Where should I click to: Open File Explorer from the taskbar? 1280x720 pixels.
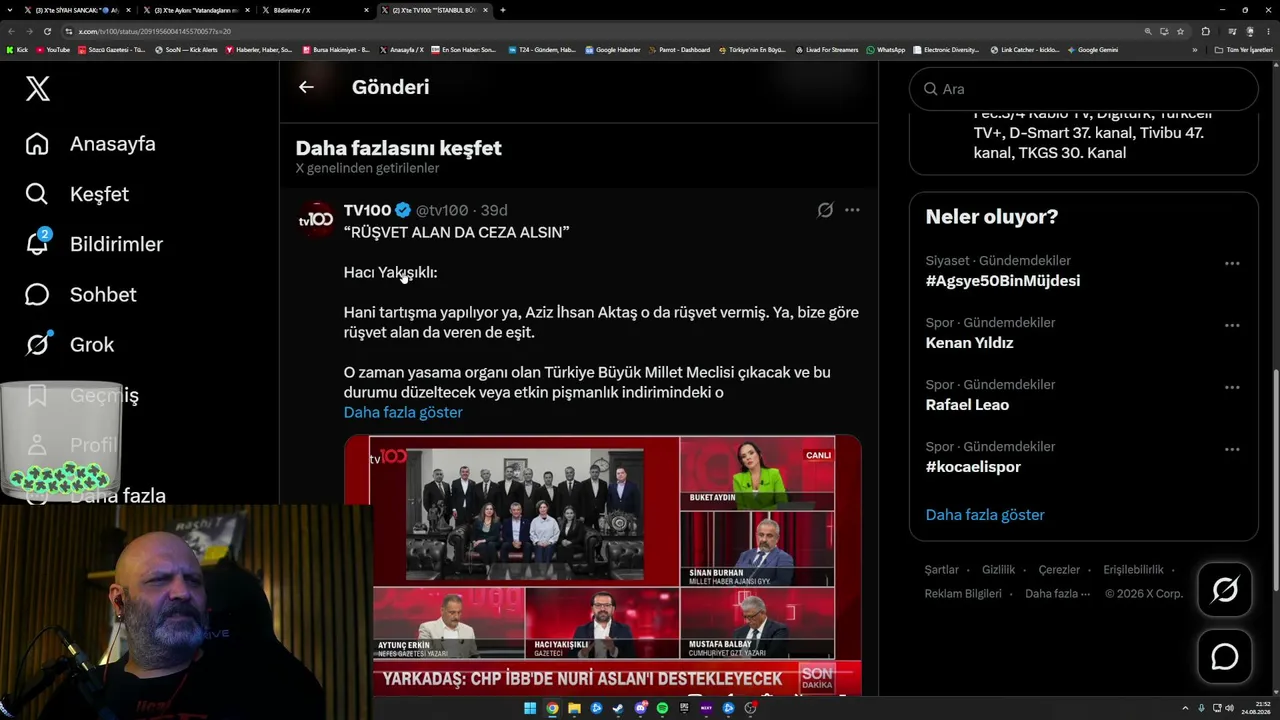pyautogui.click(x=574, y=709)
